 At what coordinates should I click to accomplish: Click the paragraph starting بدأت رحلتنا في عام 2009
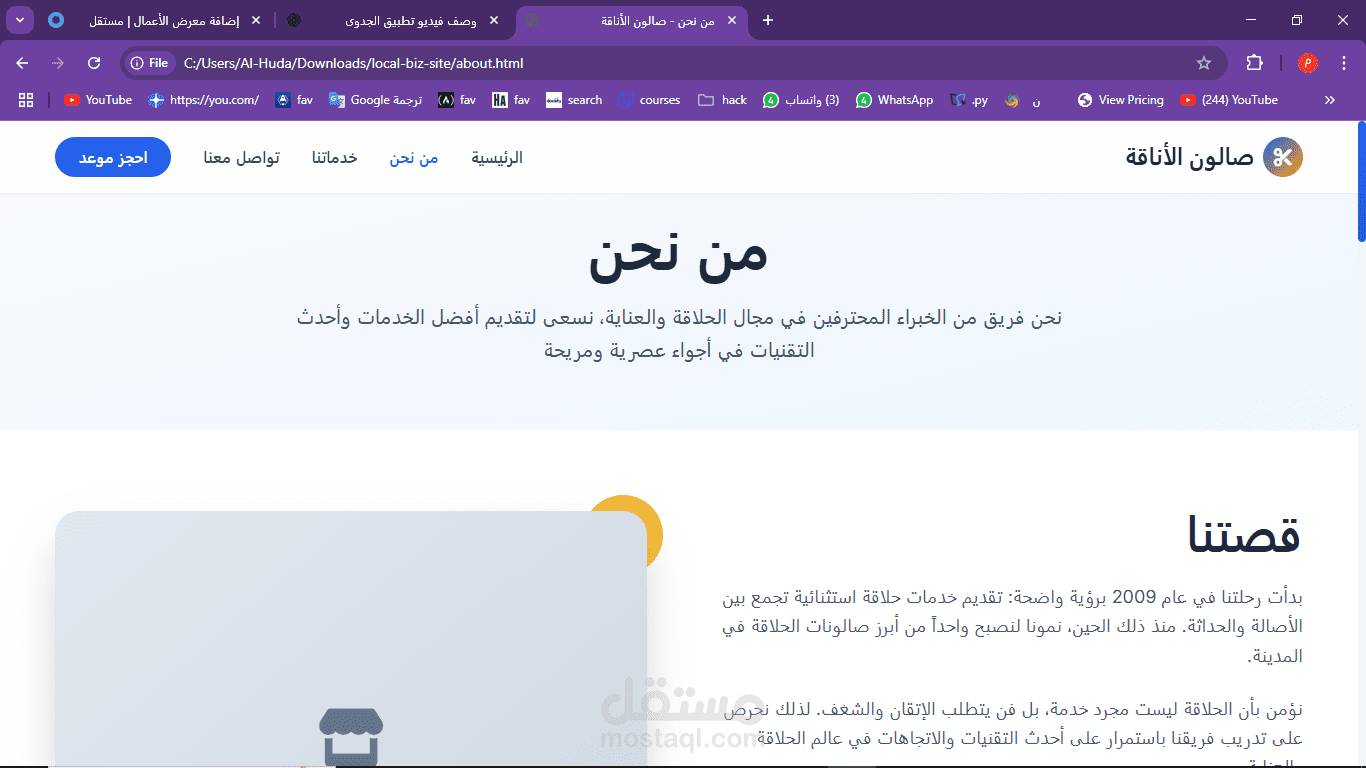pyautogui.click(x=1012, y=627)
